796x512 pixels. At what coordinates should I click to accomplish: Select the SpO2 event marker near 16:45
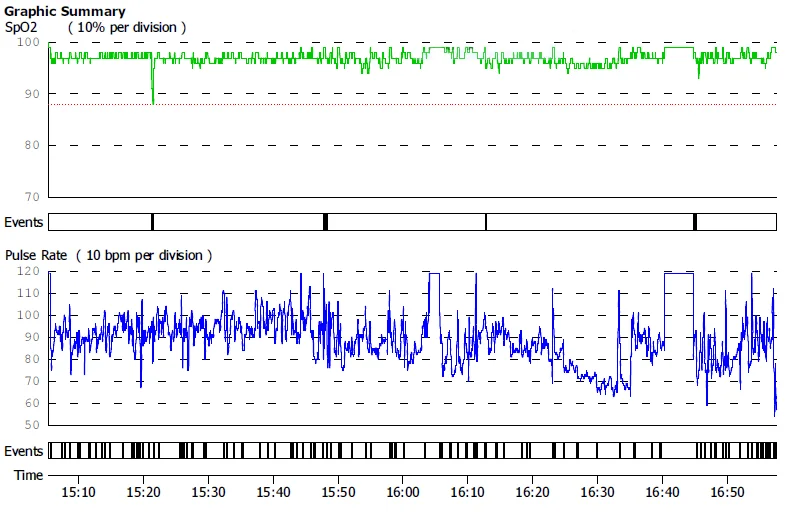pyautogui.click(x=695, y=222)
